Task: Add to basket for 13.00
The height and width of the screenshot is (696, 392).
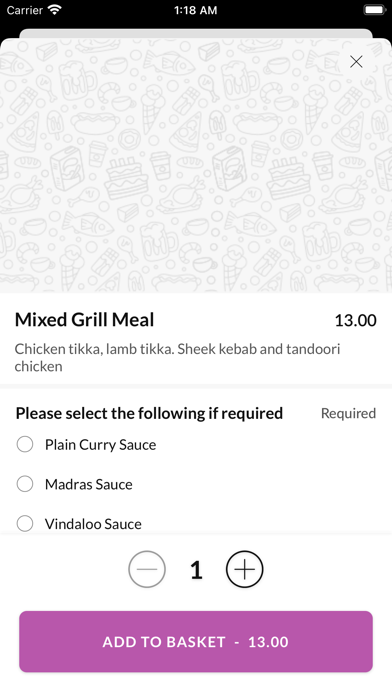Action: coord(196,641)
